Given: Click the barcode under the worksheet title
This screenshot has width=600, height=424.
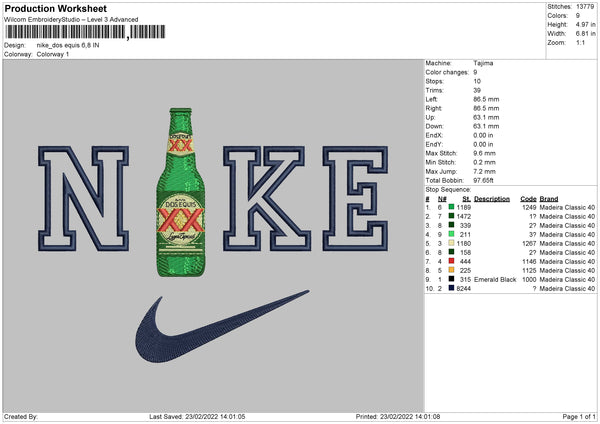Looking at the screenshot, I should [x=85, y=32].
